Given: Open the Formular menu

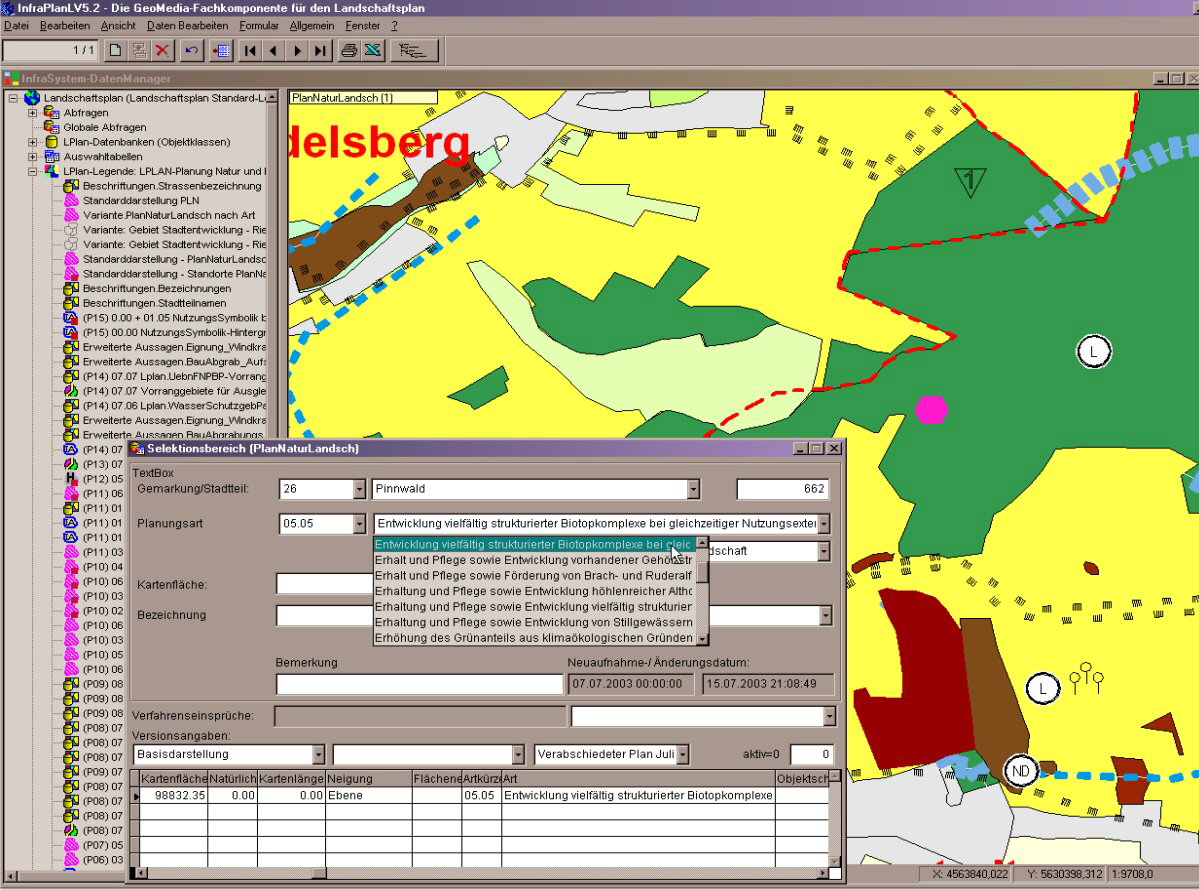Looking at the screenshot, I should click(x=259, y=25).
